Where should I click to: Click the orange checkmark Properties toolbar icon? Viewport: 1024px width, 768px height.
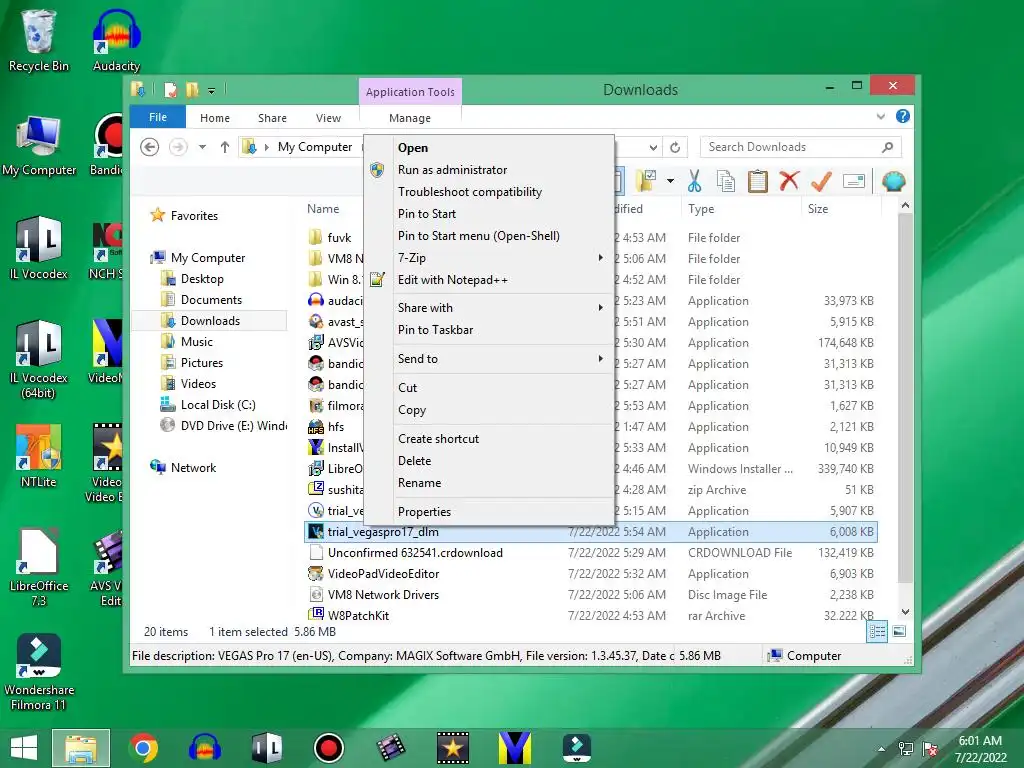click(821, 181)
